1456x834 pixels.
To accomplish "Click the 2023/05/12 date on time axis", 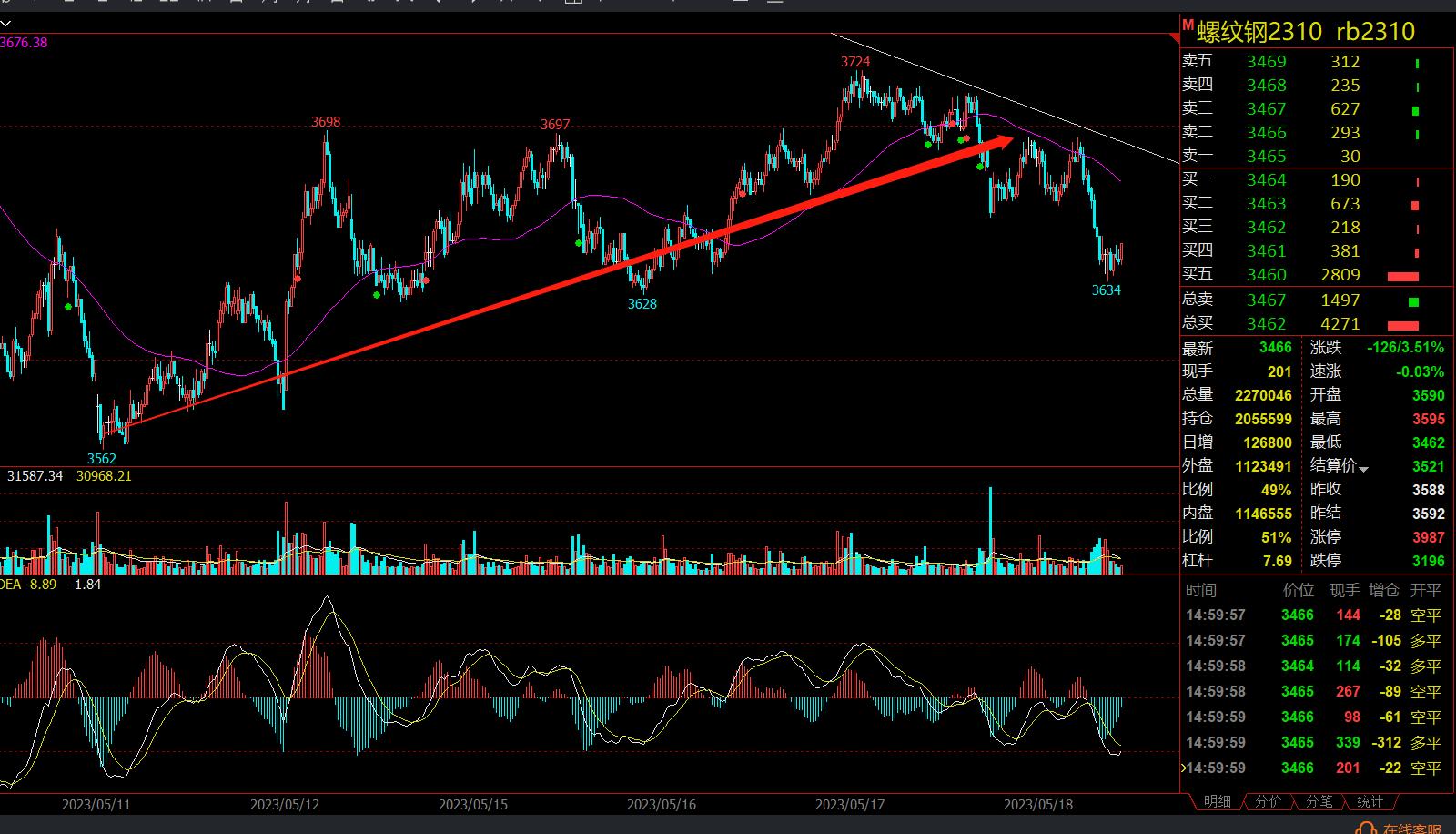I will click(x=285, y=805).
